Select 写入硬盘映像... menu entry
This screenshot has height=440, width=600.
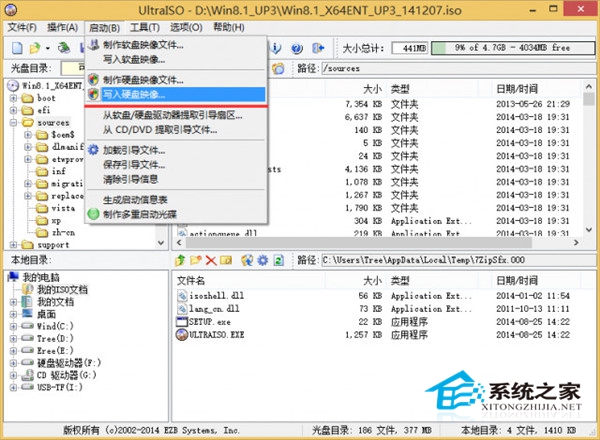[176, 94]
